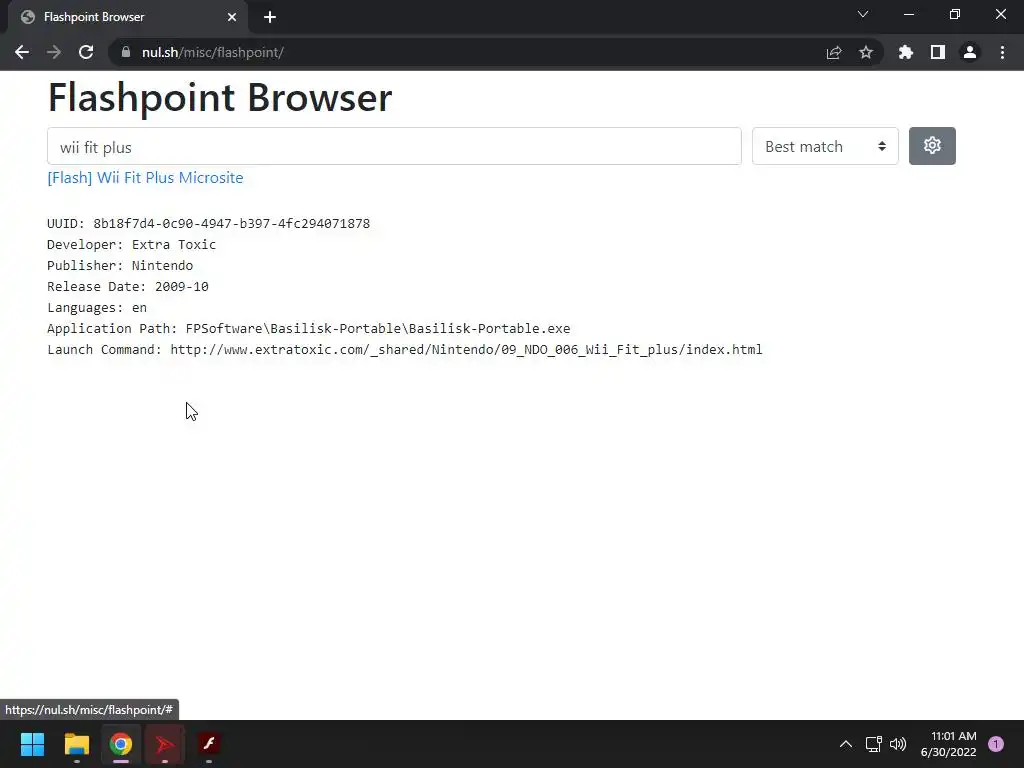
Task: Click the nul.sh address bar URL
Action: pyautogui.click(x=212, y=52)
